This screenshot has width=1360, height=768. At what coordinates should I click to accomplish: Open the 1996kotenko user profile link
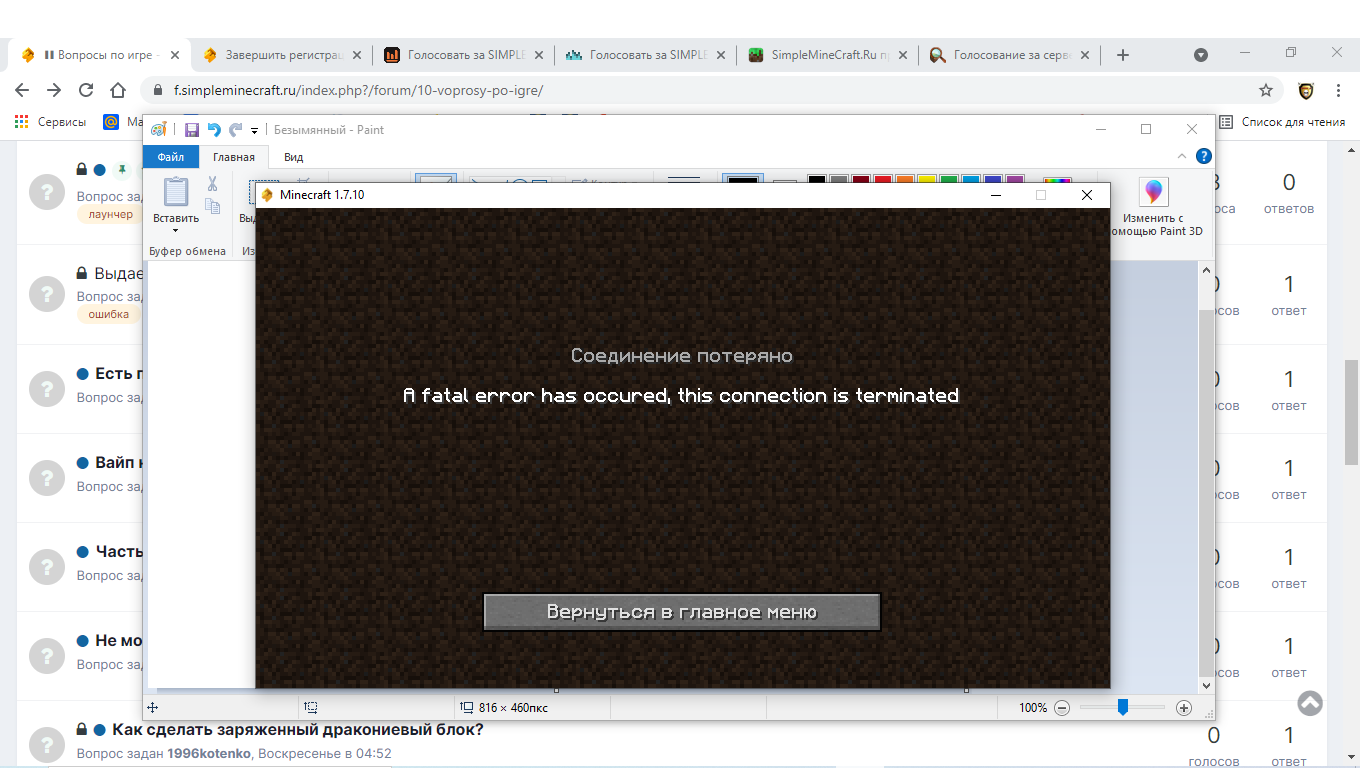point(209,753)
